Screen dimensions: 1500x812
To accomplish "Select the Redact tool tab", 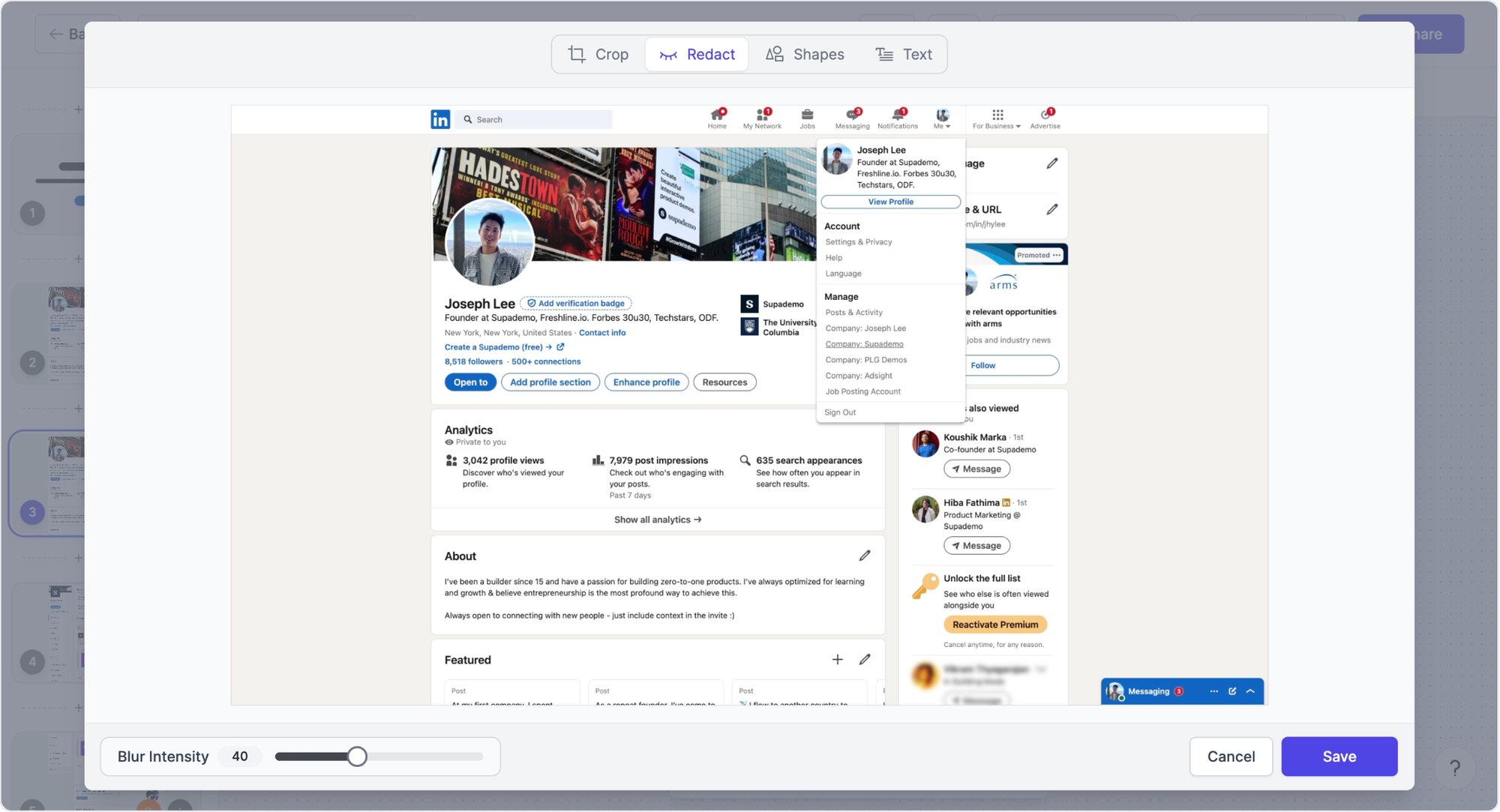I will [x=697, y=54].
